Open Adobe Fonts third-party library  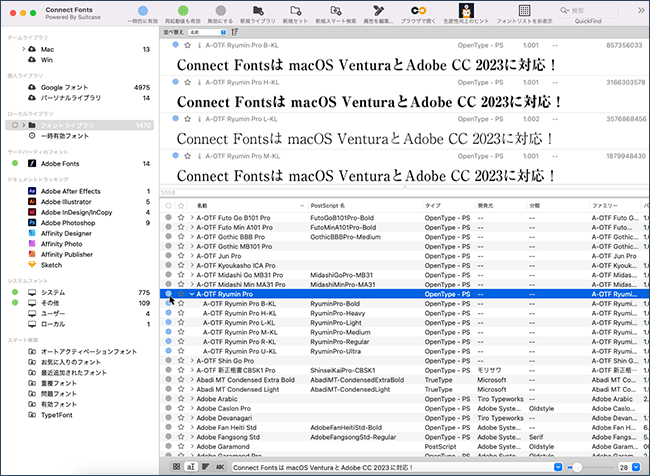point(60,164)
